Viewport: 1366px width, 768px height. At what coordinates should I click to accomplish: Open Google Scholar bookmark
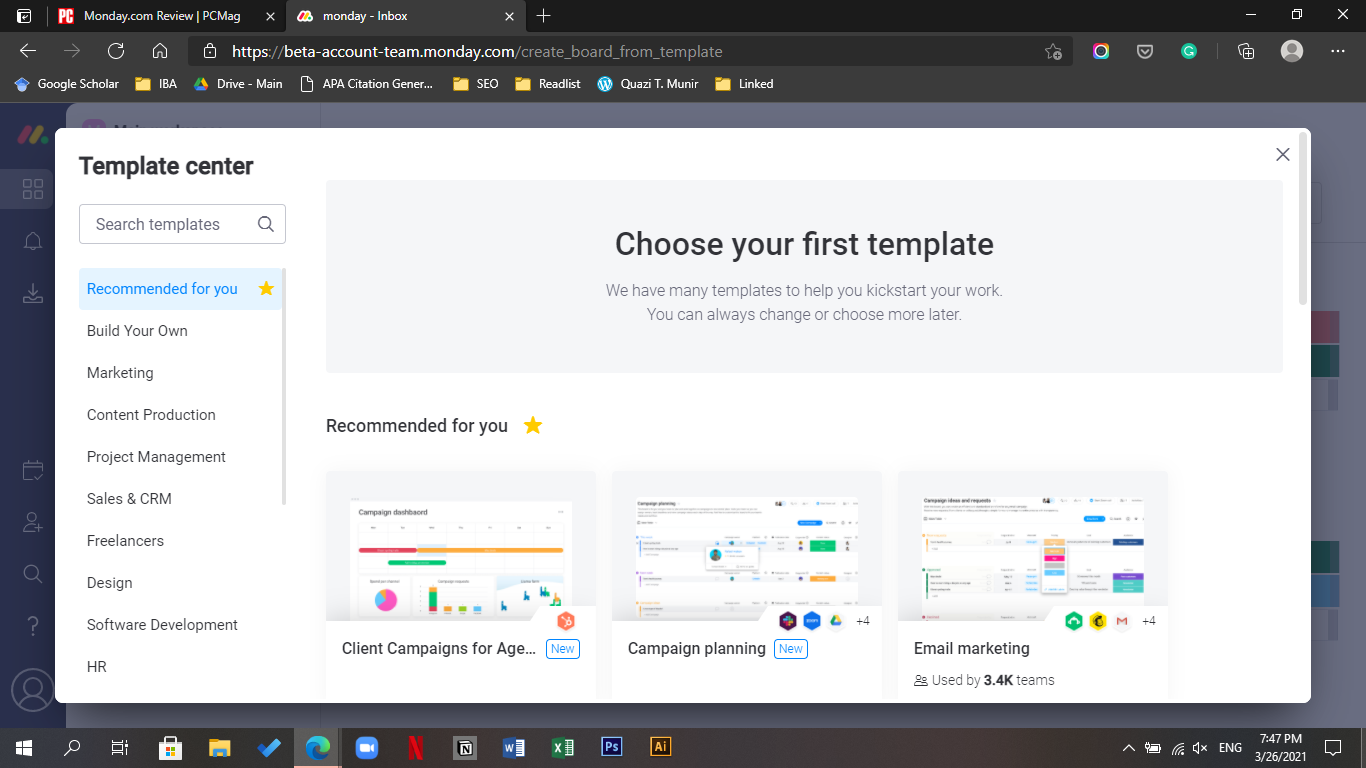click(67, 84)
